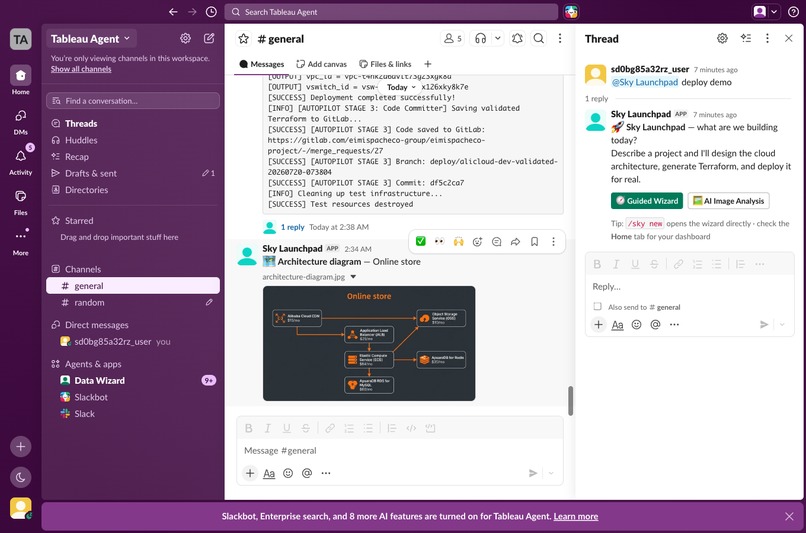Open more message actions menu
Viewport: 806px width, 533px height.
pyautogui.click(x=553, y=242)
